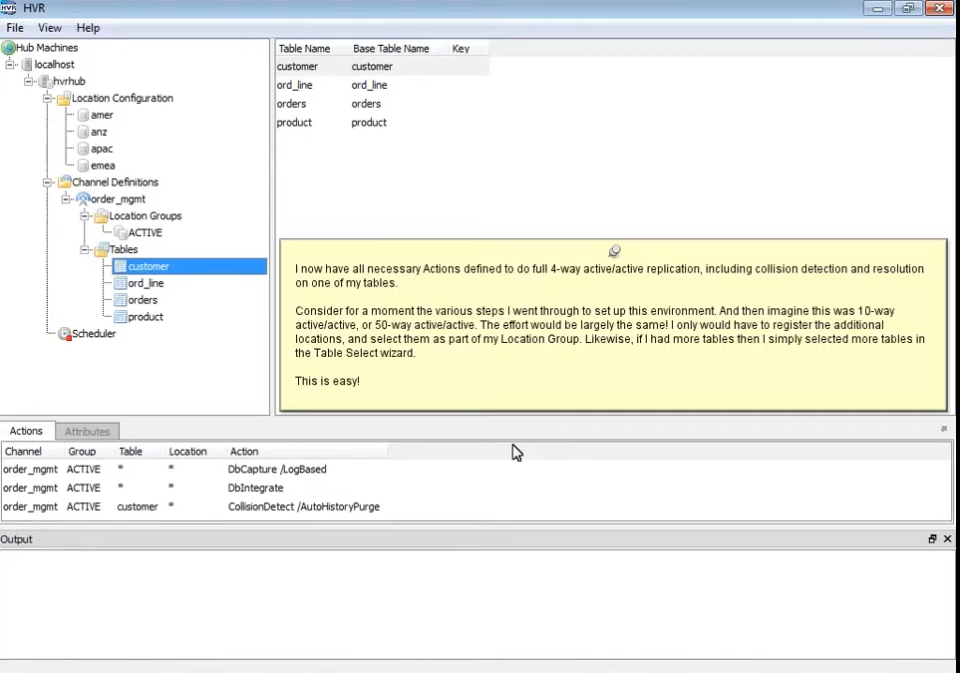
Task: Collapse the Channel Definitions node
Action: click(x=47, y=181)
